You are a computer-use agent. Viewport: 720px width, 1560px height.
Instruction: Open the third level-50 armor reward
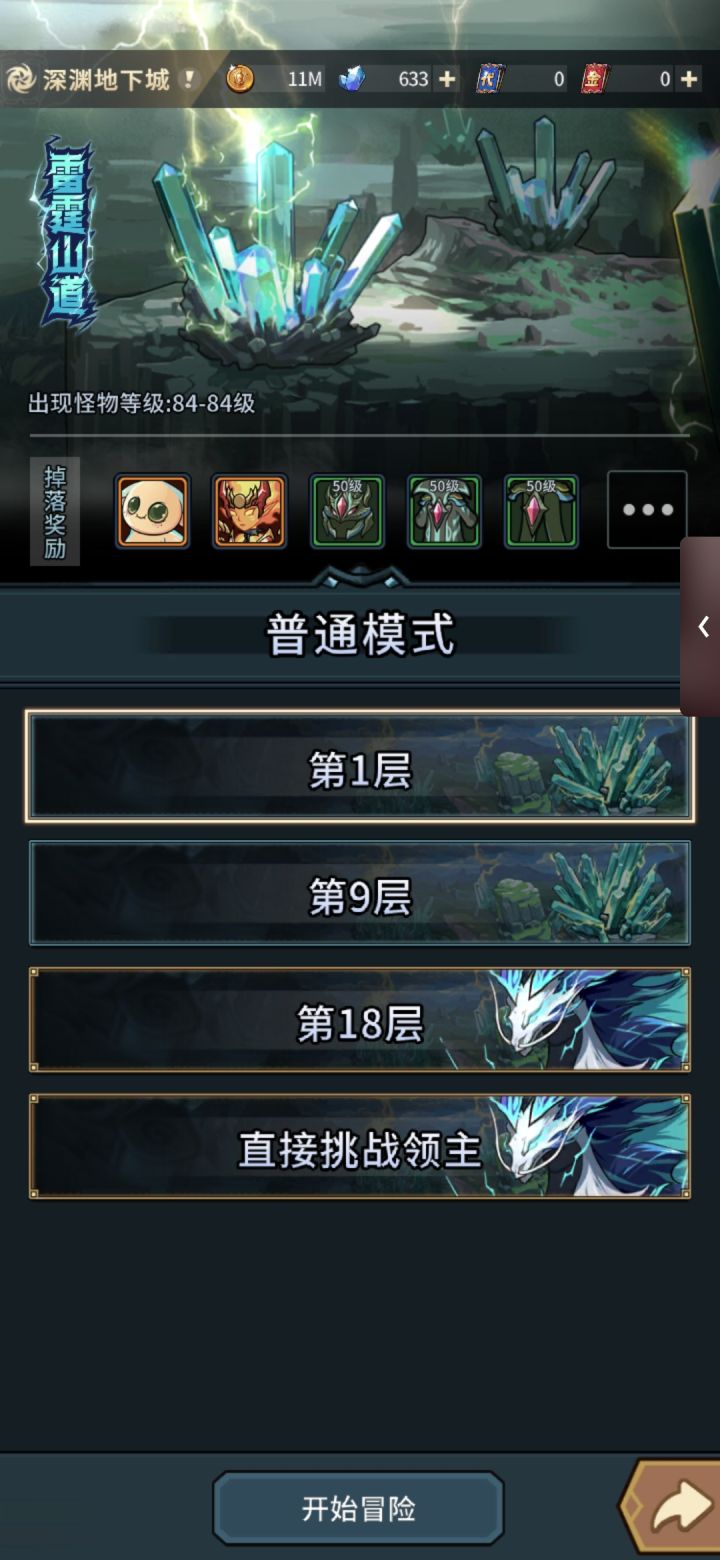pyautogui.click(x=541, y=511)
